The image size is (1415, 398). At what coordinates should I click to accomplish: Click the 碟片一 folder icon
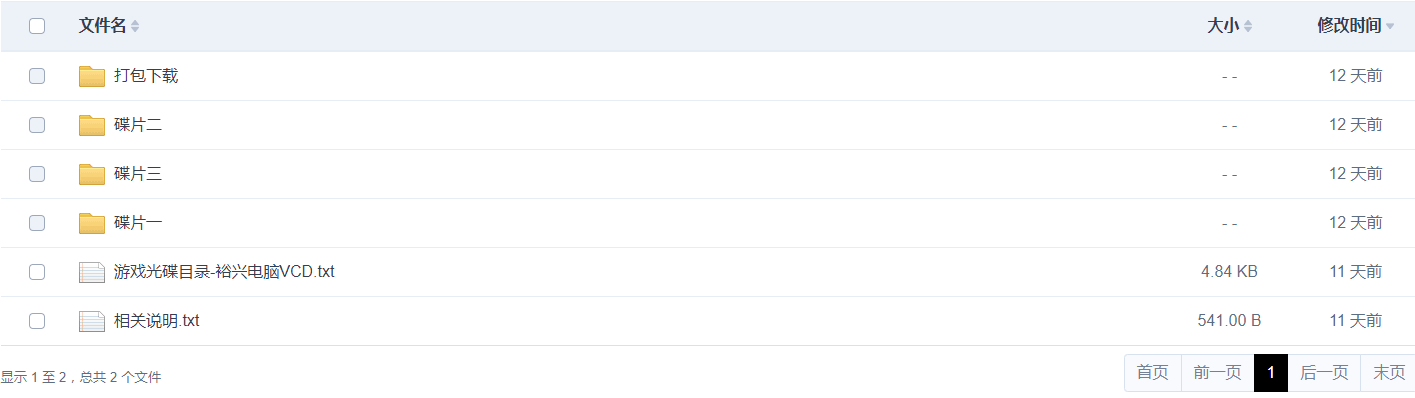(x=92, y=223)
